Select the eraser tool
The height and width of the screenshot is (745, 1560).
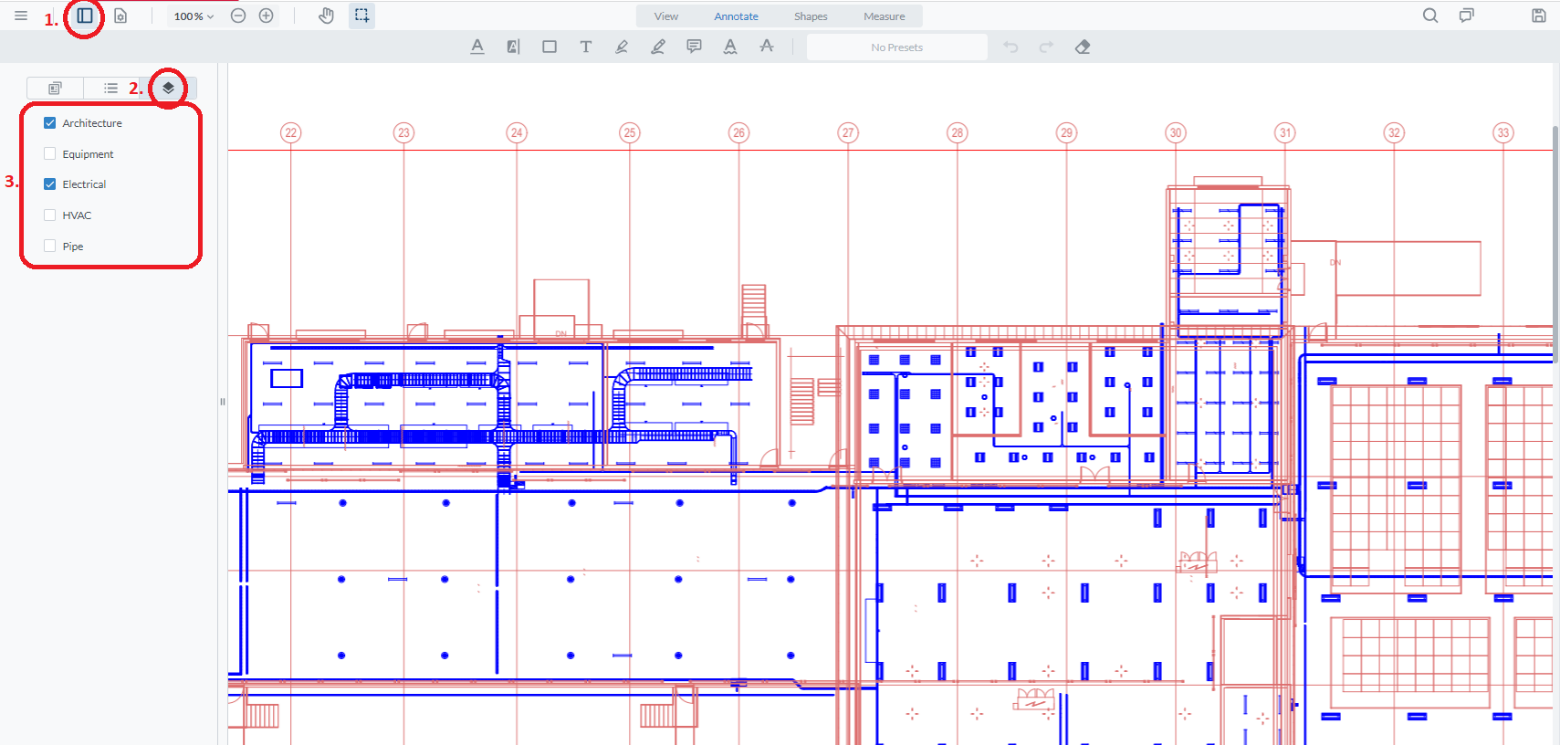[1081, 47]
